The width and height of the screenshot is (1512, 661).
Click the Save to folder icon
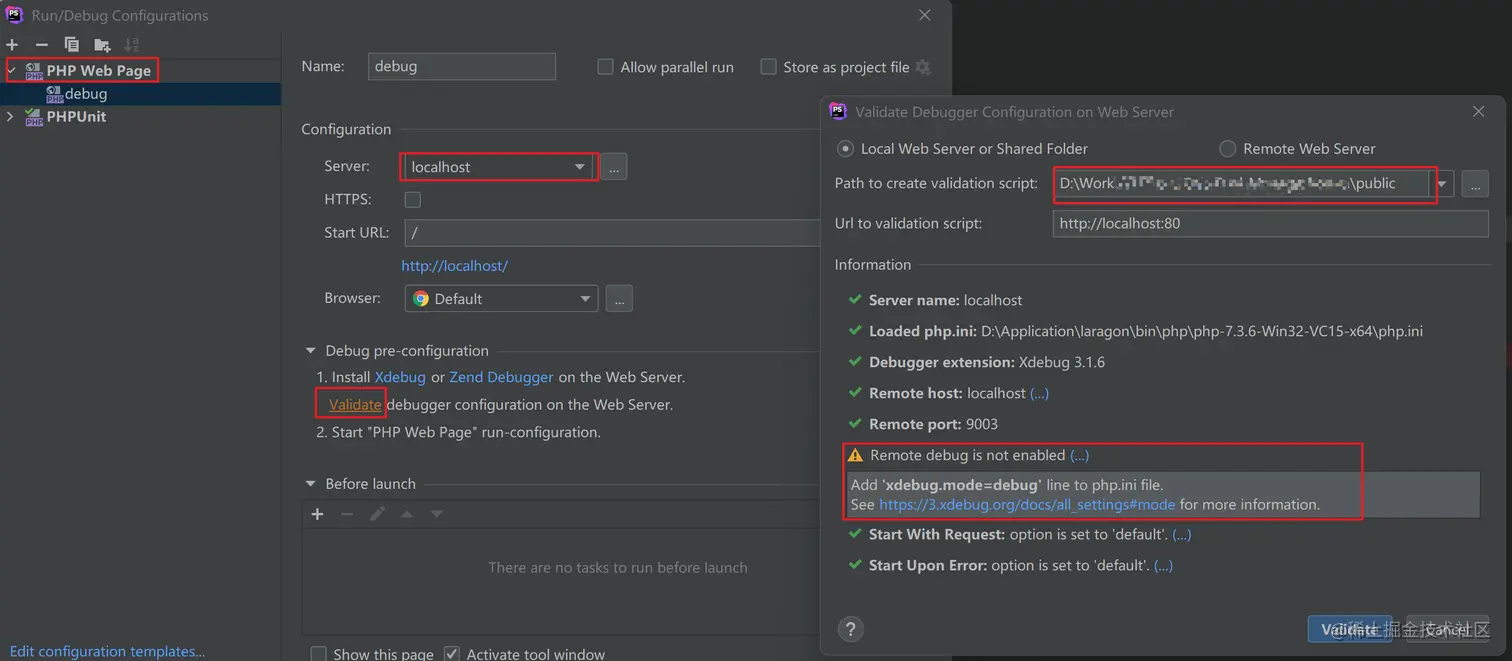(x=101, y=44)
